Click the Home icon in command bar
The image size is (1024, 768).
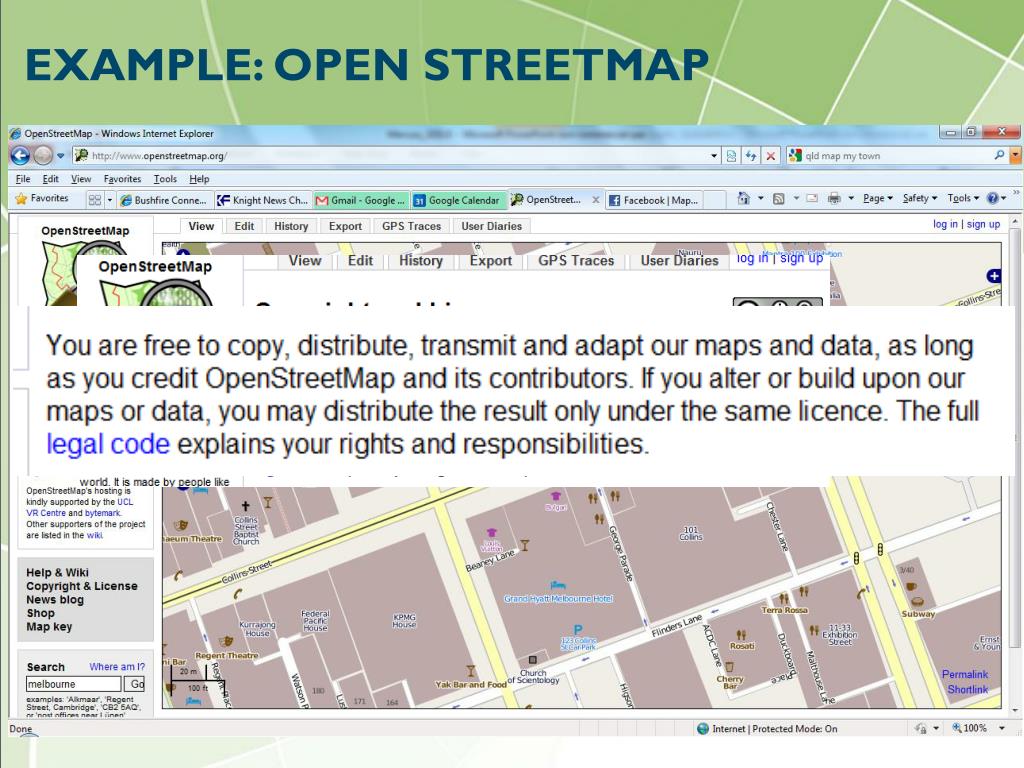pyautogui.click(x=743, y=198)
